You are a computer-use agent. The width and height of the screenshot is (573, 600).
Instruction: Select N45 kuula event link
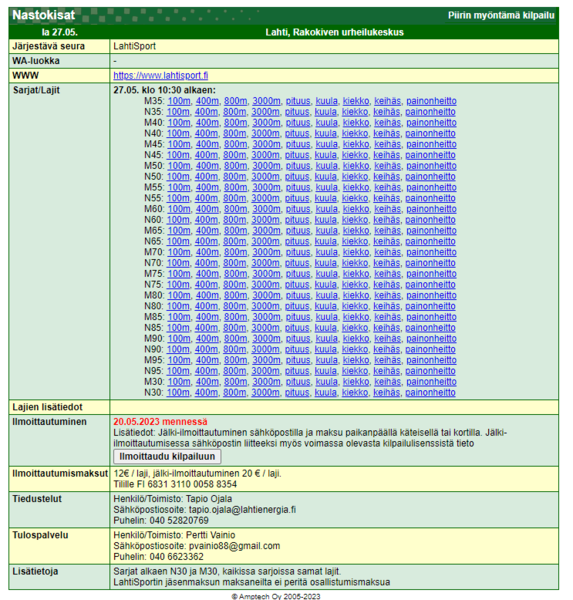(326, 155)
